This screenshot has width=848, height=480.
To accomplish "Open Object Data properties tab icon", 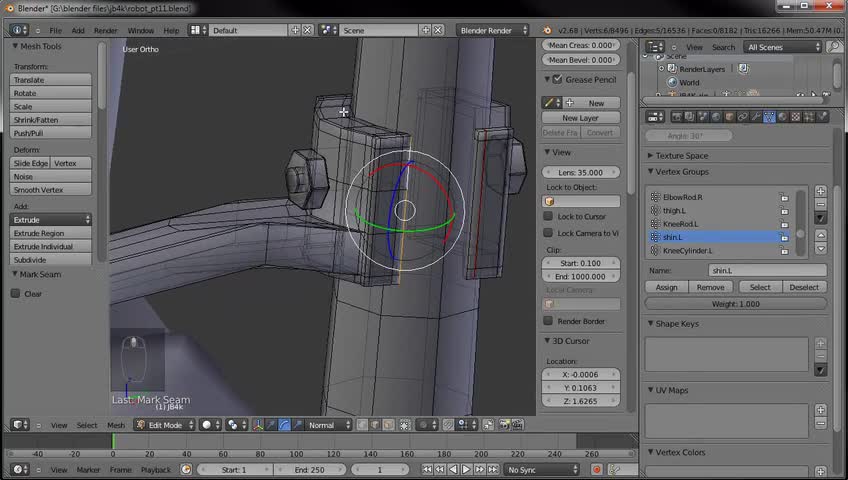I will coord(769,117).
